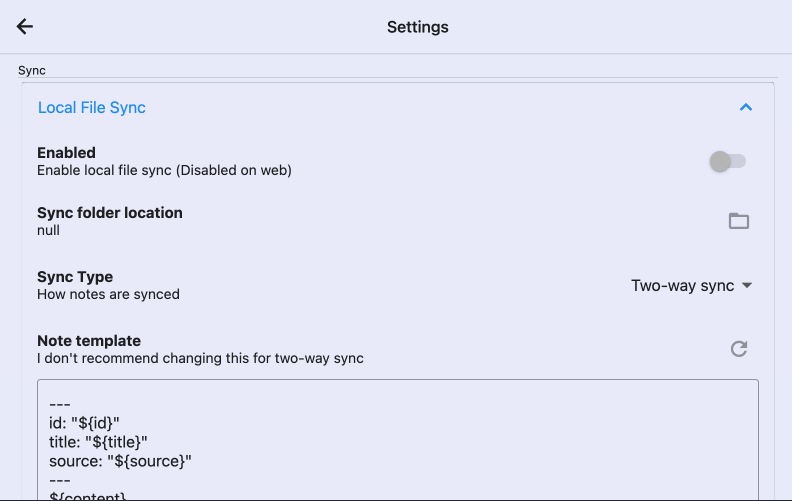Collapse the Local File Sync chevron
The width and height of the screenshot is (792, 501).
click(x=745, y=108)
